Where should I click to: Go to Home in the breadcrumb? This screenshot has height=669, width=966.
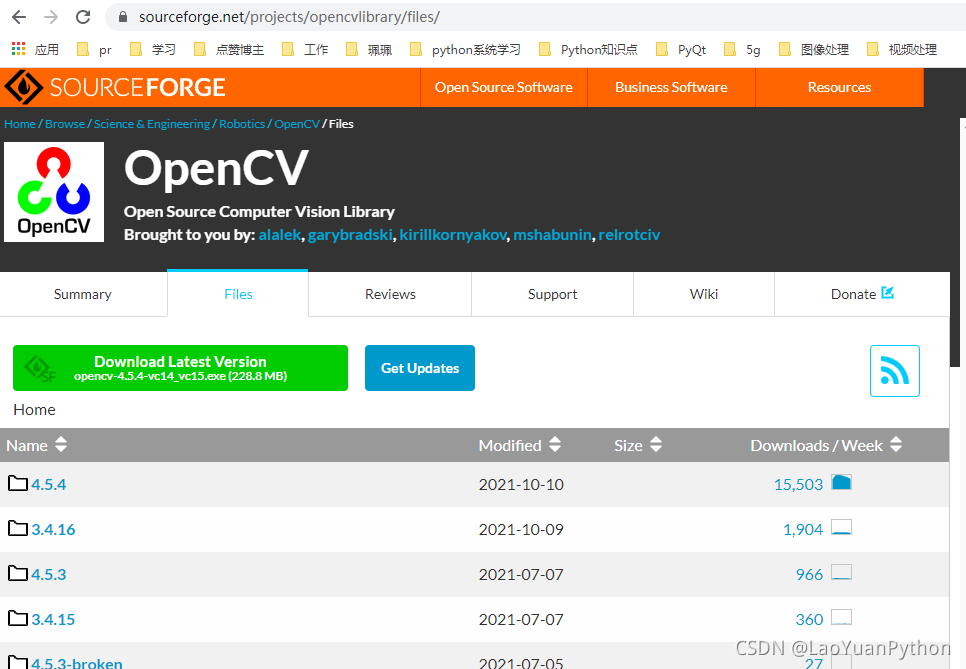(20, 124)
